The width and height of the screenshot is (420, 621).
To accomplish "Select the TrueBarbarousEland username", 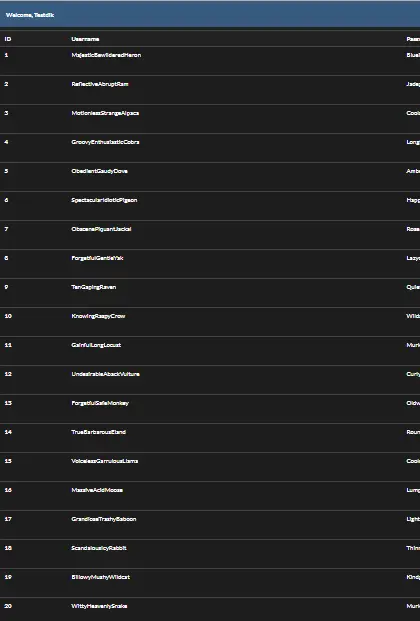I will click(99, 432).
